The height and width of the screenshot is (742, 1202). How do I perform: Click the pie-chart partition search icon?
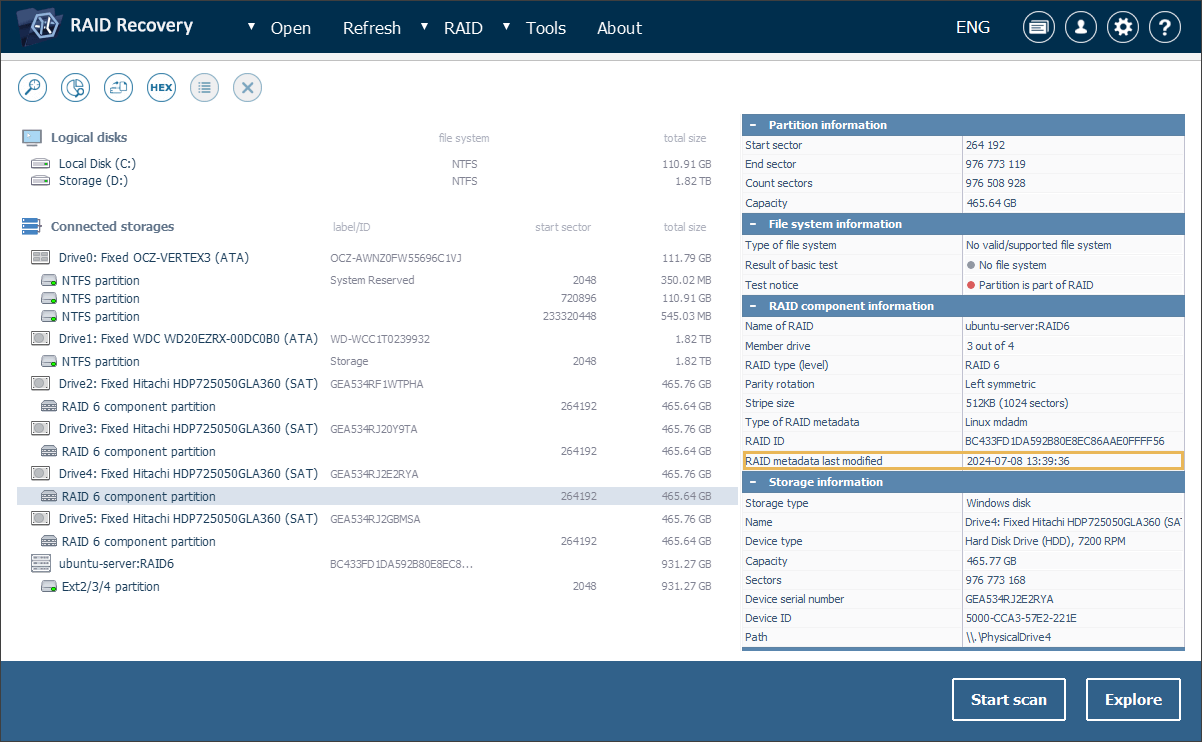75,87
